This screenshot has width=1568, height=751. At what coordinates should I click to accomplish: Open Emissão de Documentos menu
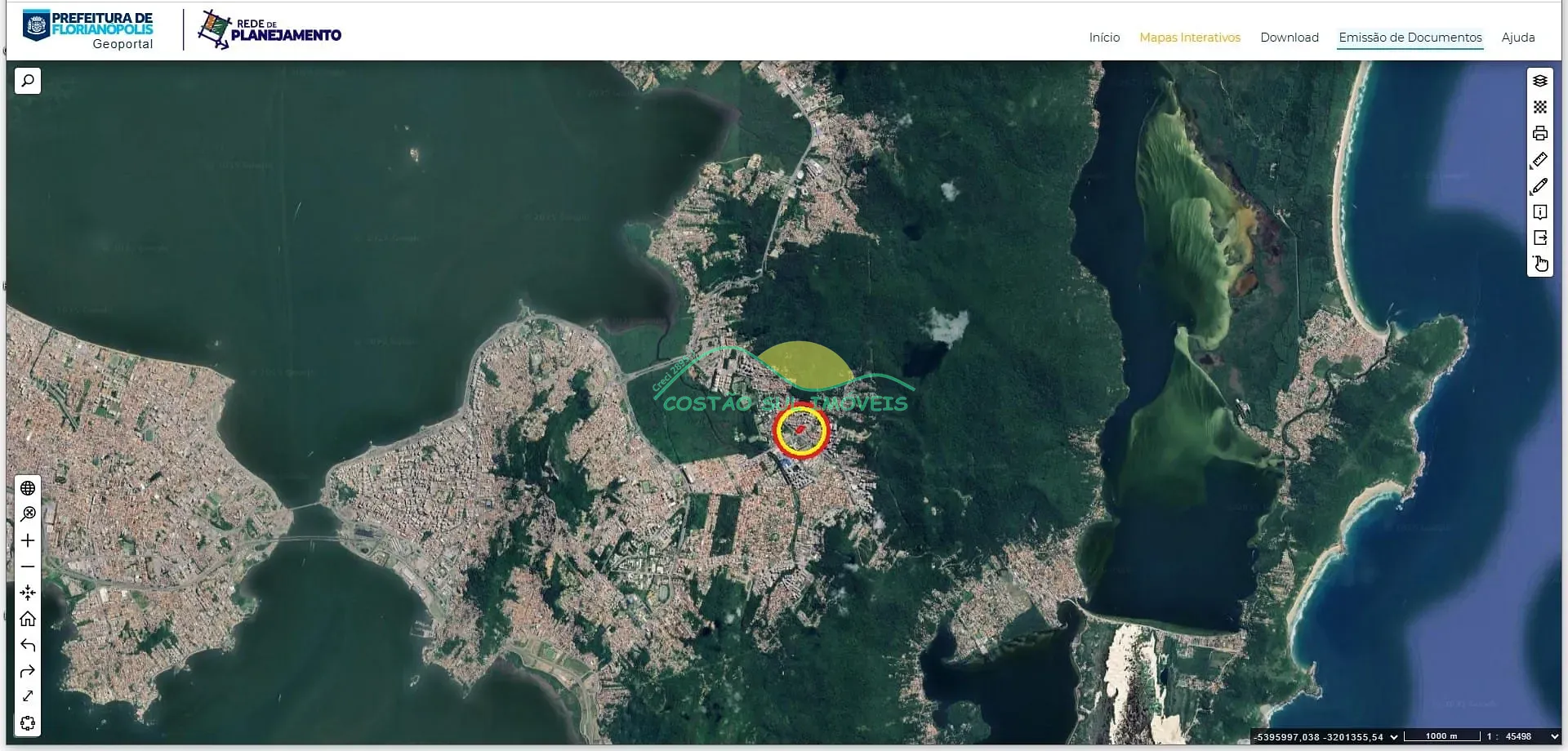tap(1410, 38)
